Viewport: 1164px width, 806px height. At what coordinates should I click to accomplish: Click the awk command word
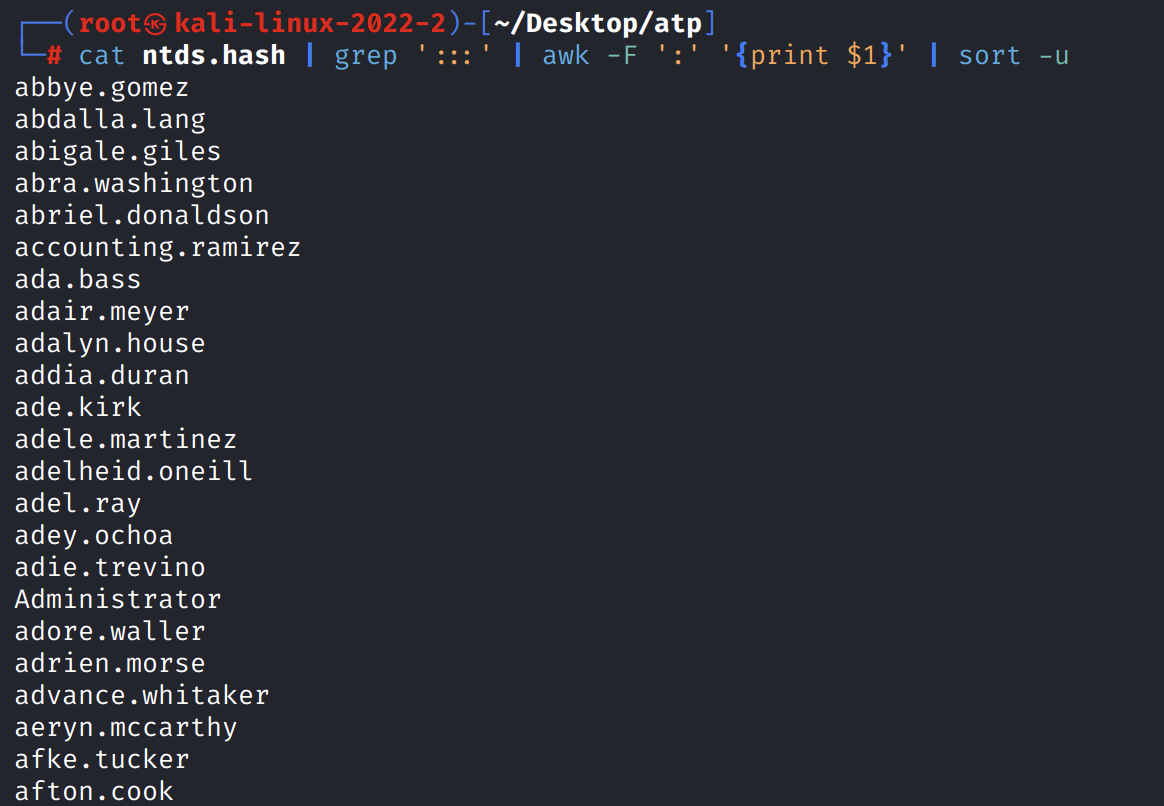[x=566, y=55]
